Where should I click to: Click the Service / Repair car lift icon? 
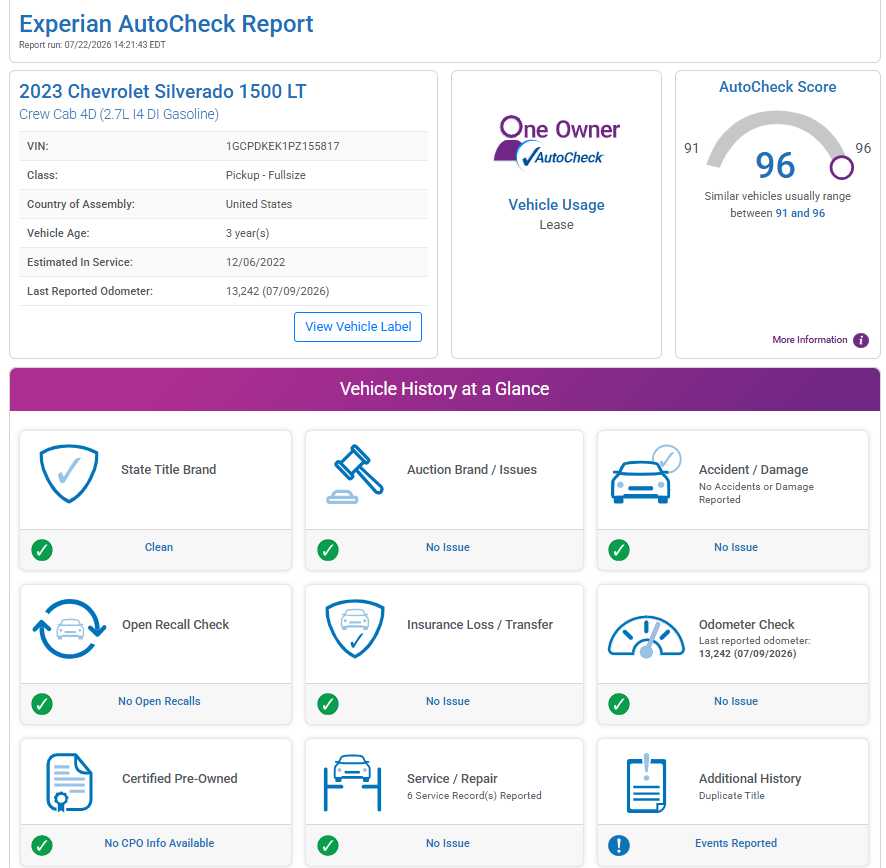[x=353, y=783]
